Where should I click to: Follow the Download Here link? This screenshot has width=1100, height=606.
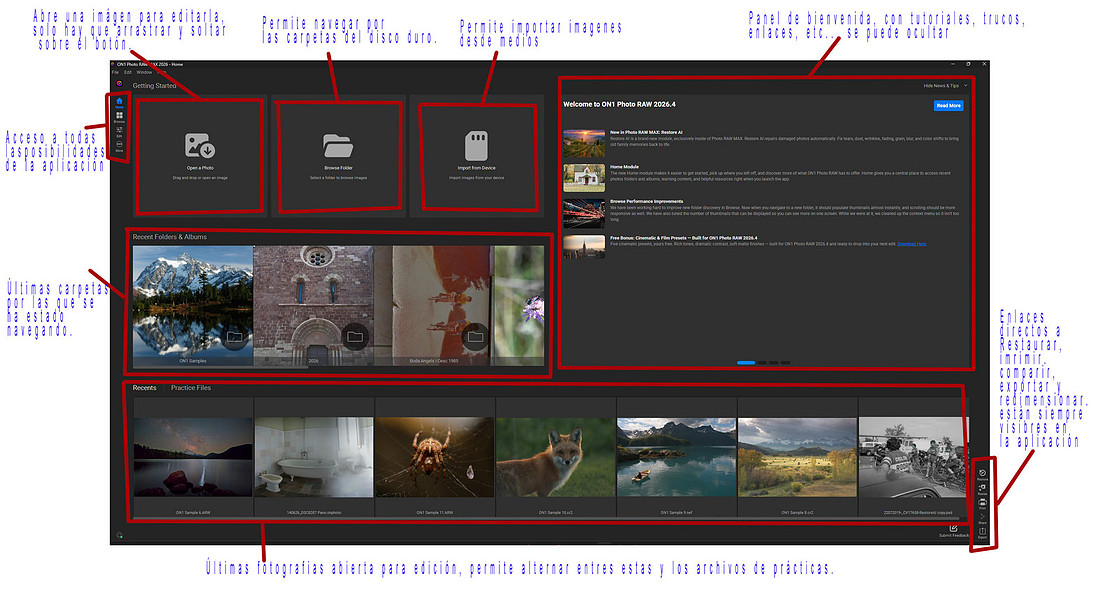tap(911, 244)
